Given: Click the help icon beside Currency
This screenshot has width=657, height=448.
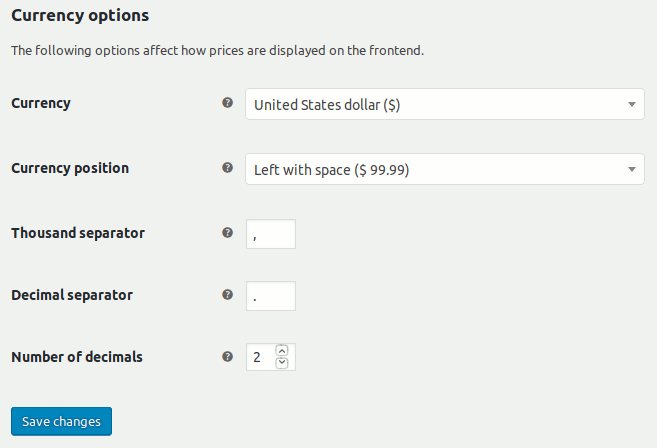Looking at the screenshot, I should click(x=228, y=103).
